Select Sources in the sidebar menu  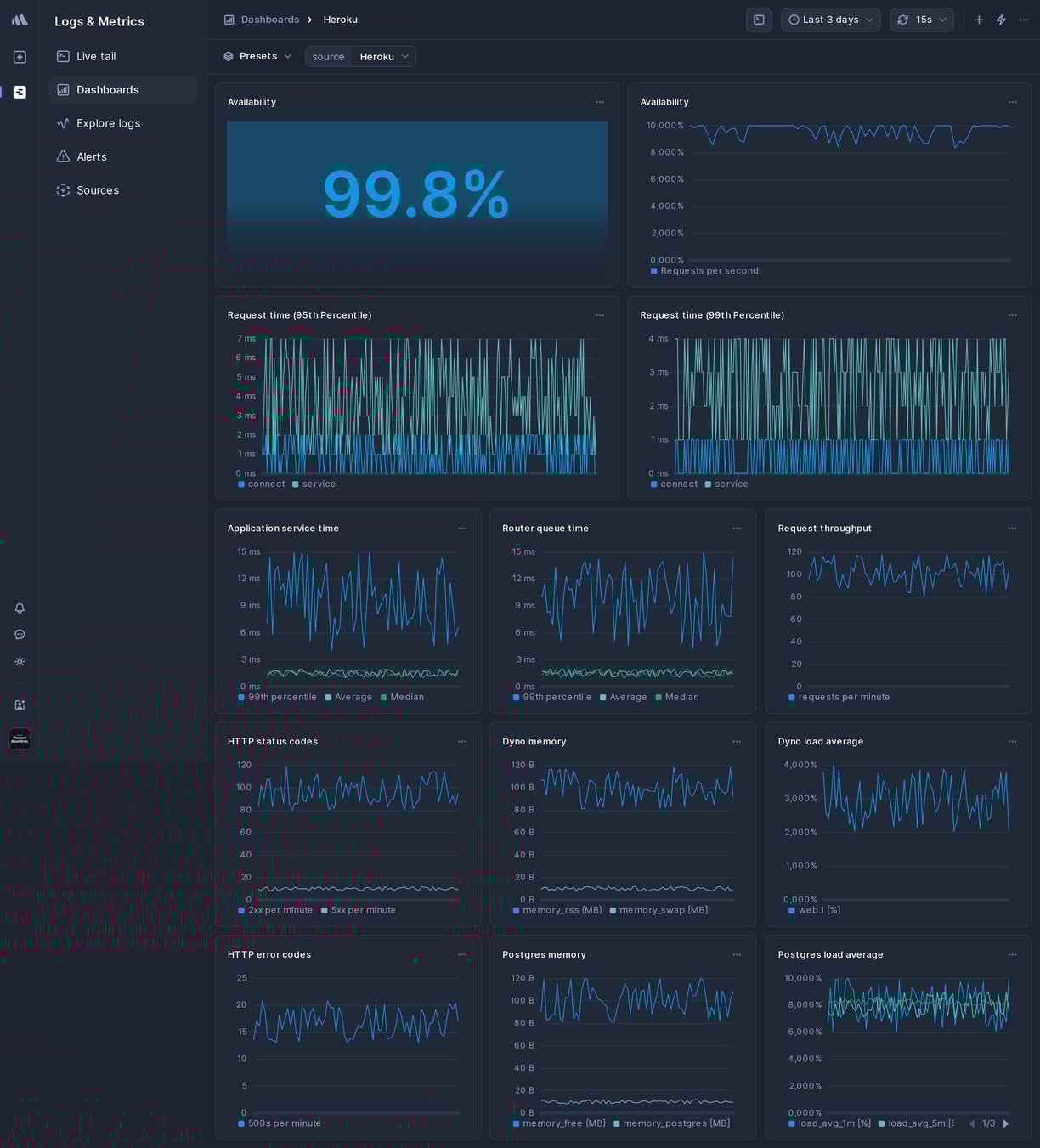(98, 190)
